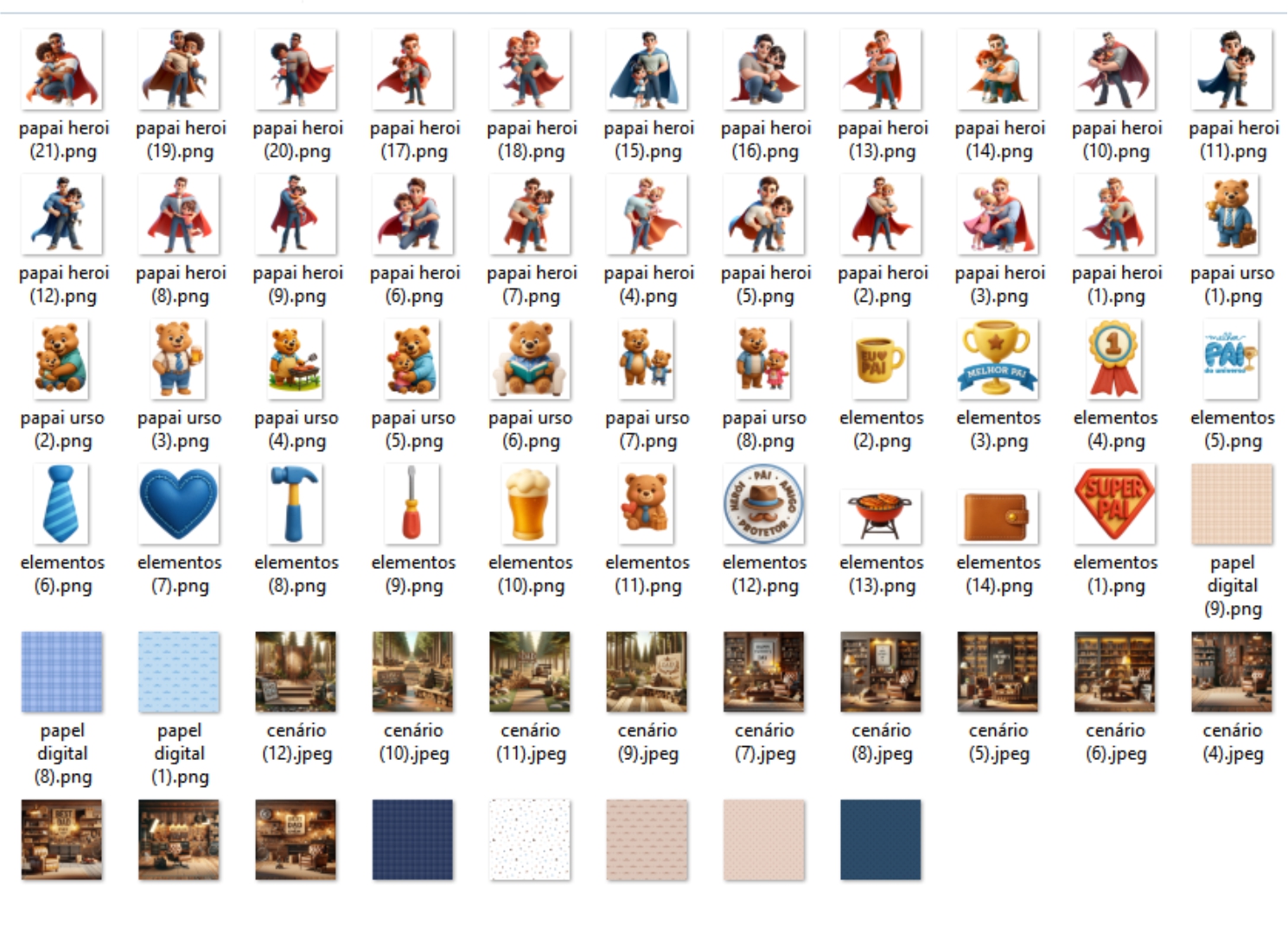This screenshot has width=1288, height=926.
Task: Open the hammer image elementos (8).png
Action: pos(296,503)
